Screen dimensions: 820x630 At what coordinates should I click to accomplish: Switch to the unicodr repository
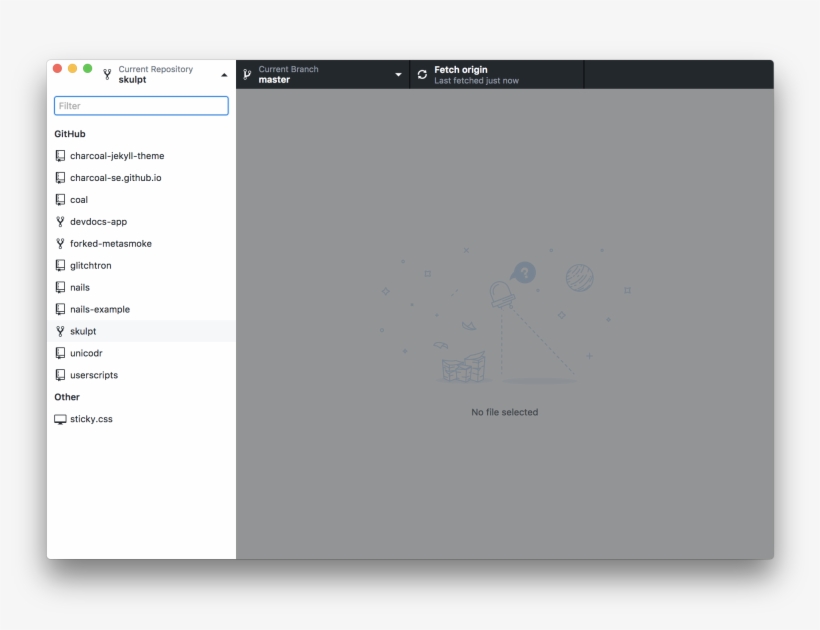(x=141, y=353)
